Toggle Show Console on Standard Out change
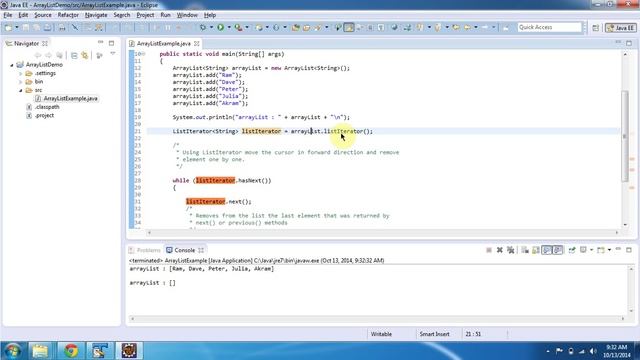Screen dimensions: 640x360 tap(547, 250)
